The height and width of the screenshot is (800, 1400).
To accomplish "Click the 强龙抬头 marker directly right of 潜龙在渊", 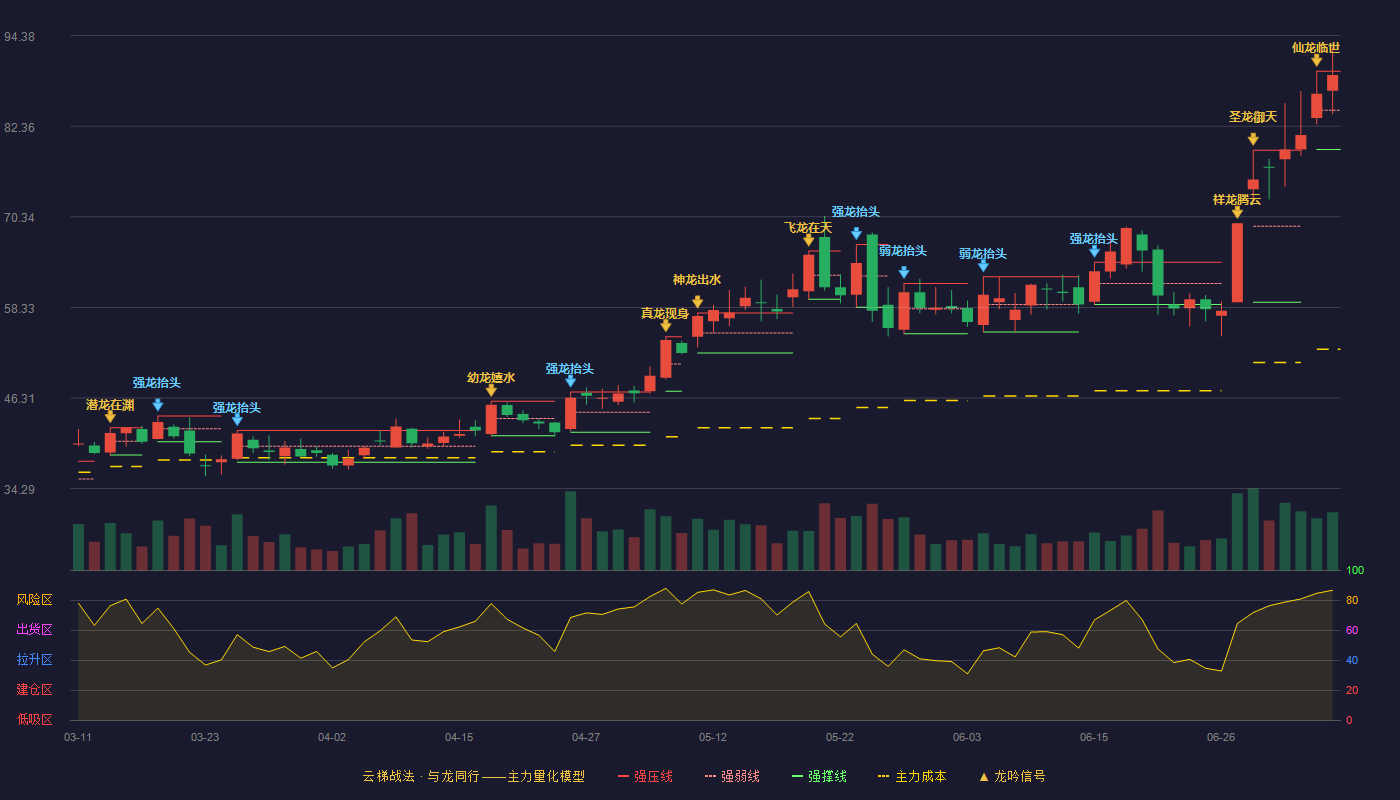I will [157, 405].
